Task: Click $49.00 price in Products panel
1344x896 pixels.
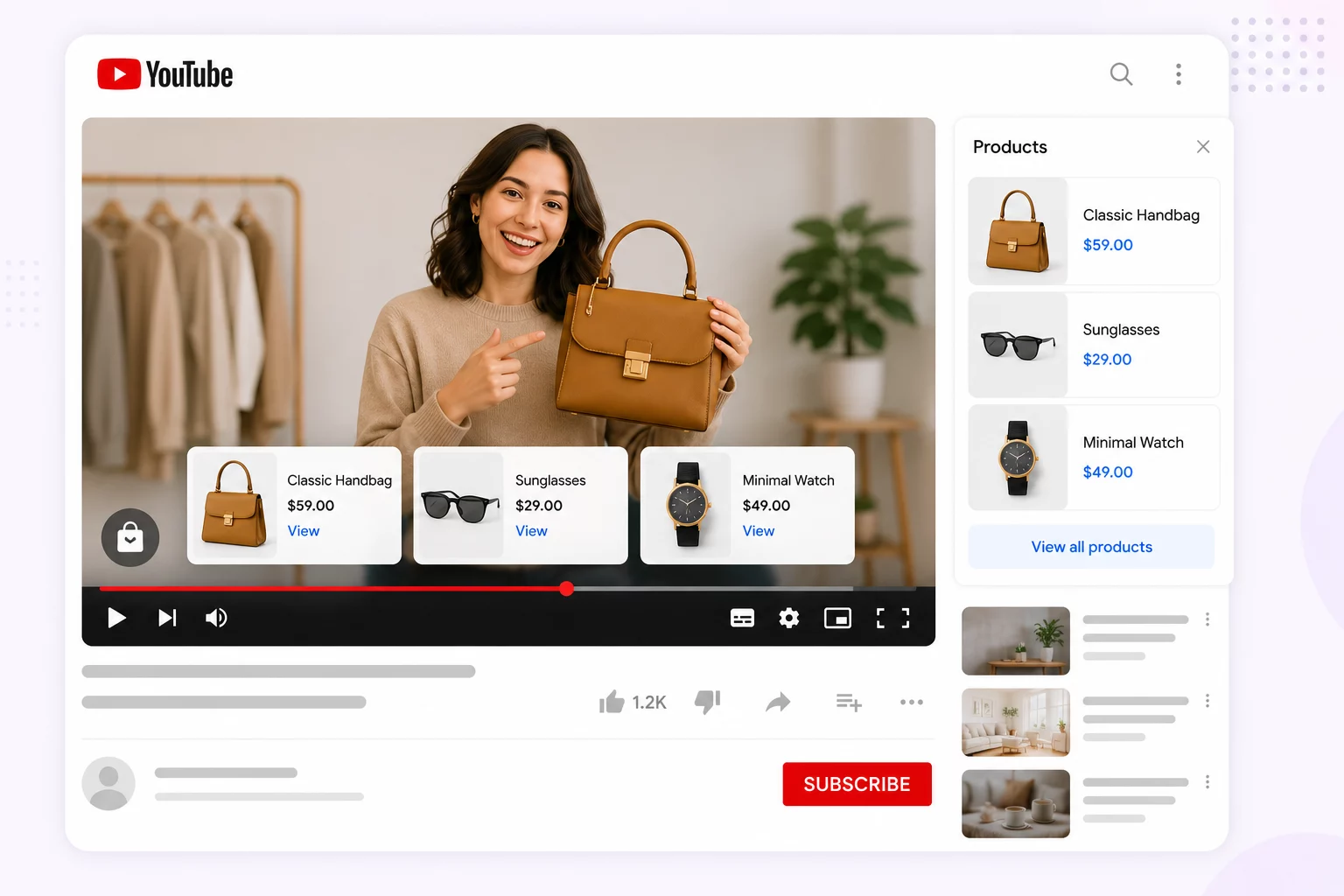Action: [1108, 472]
